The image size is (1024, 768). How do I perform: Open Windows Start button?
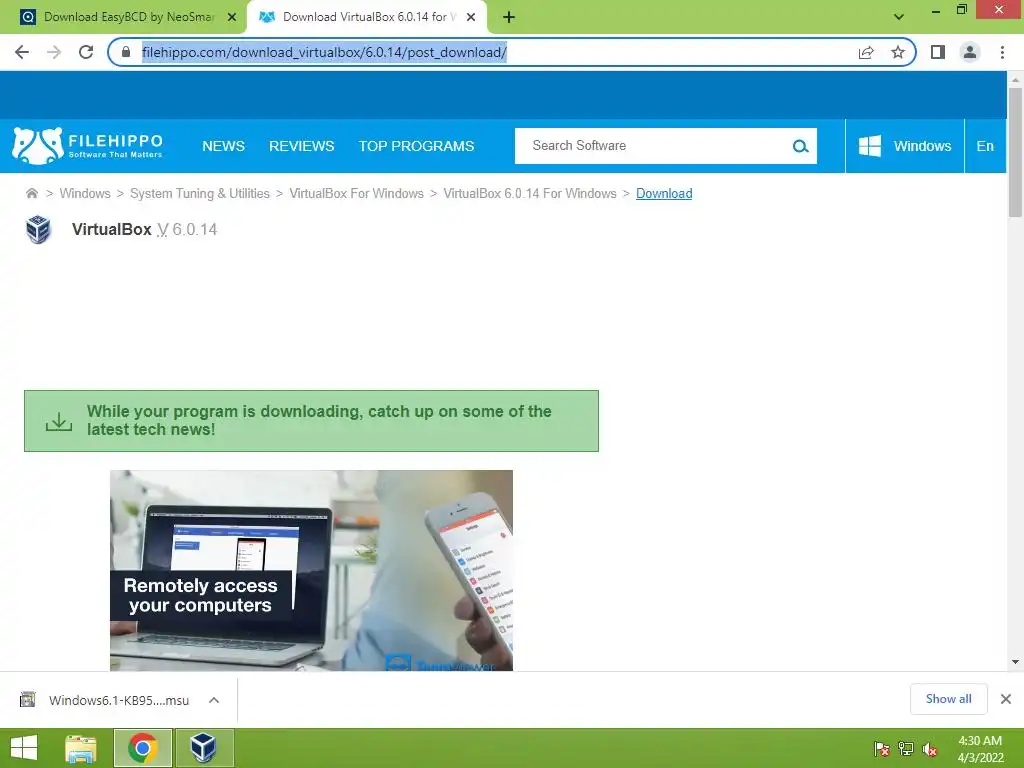pos(24,748)
